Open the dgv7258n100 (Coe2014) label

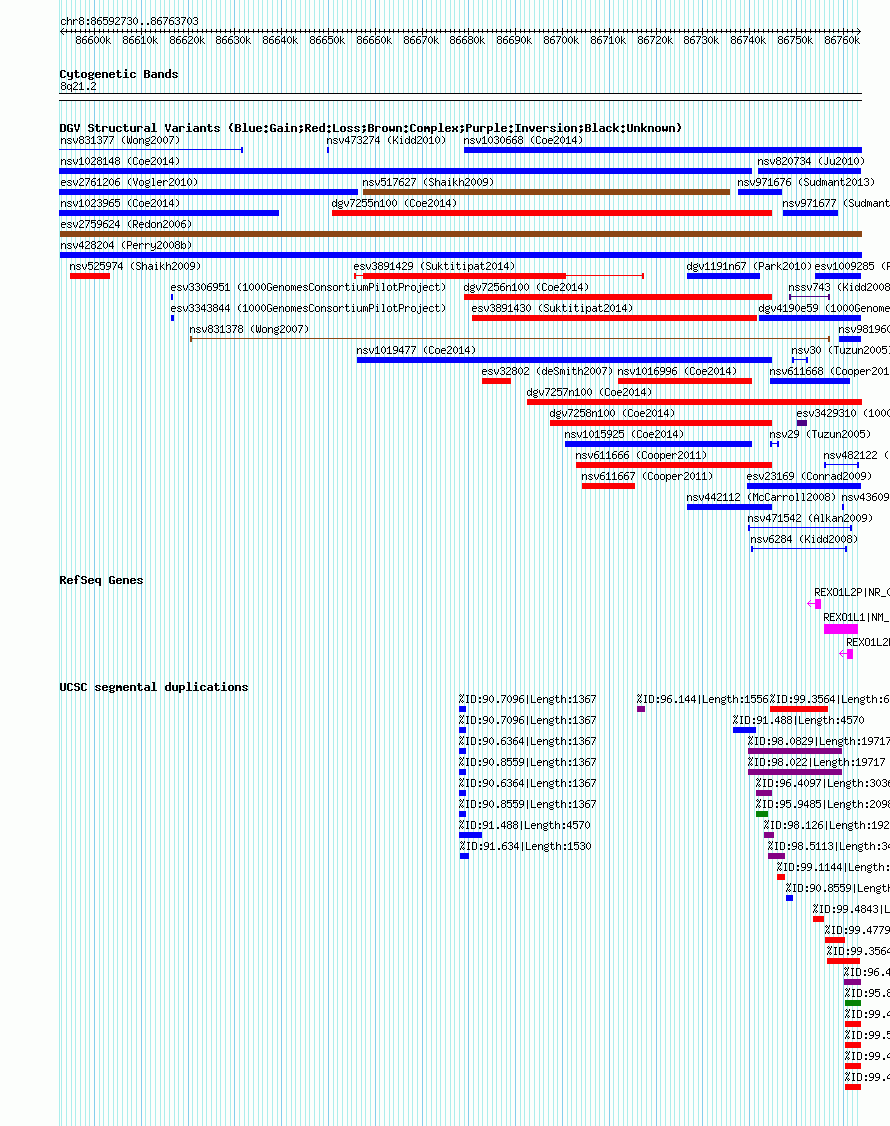612,413
